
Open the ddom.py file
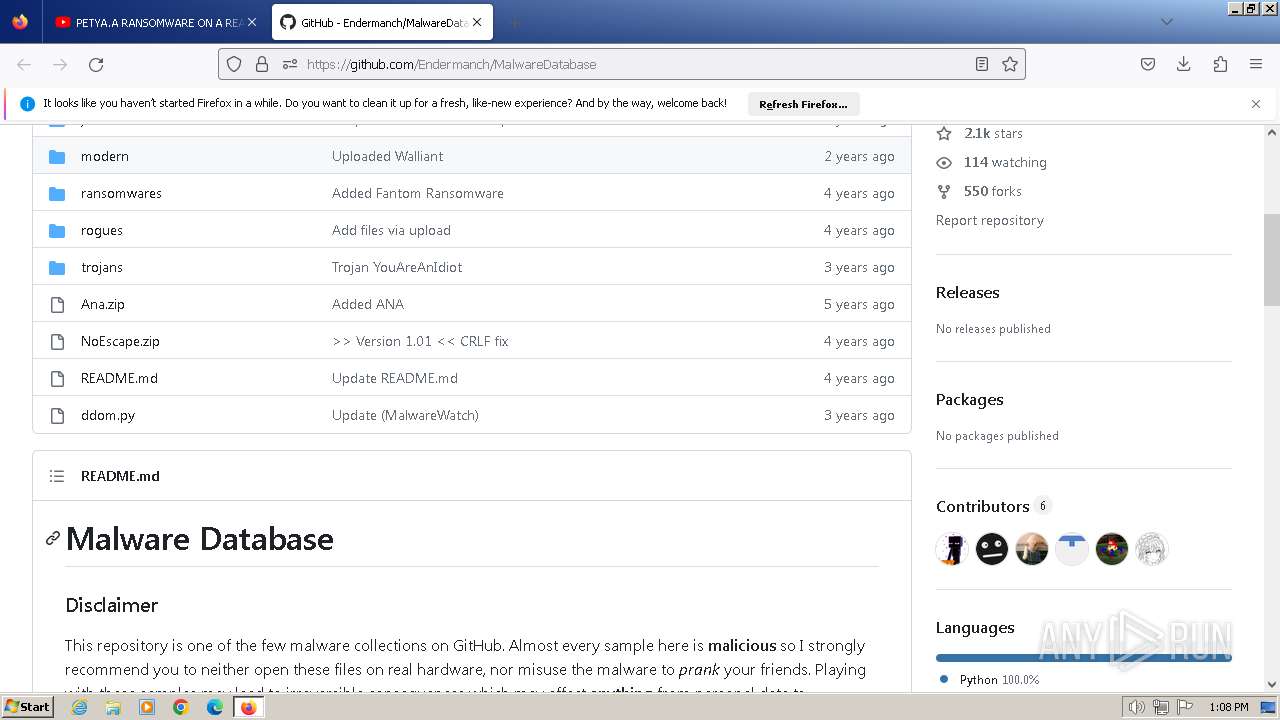tap(108, 415)
